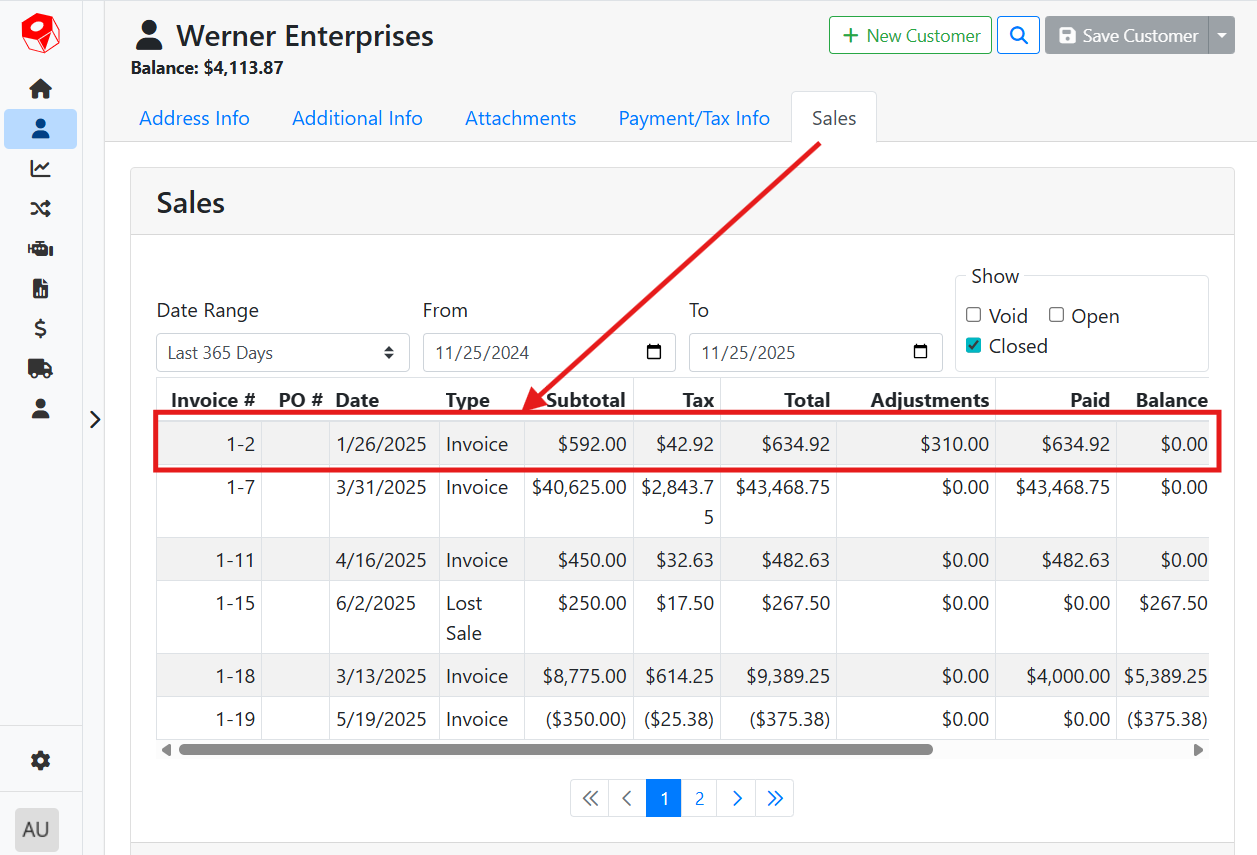Click the New Customer button

(x=910, y=35)
